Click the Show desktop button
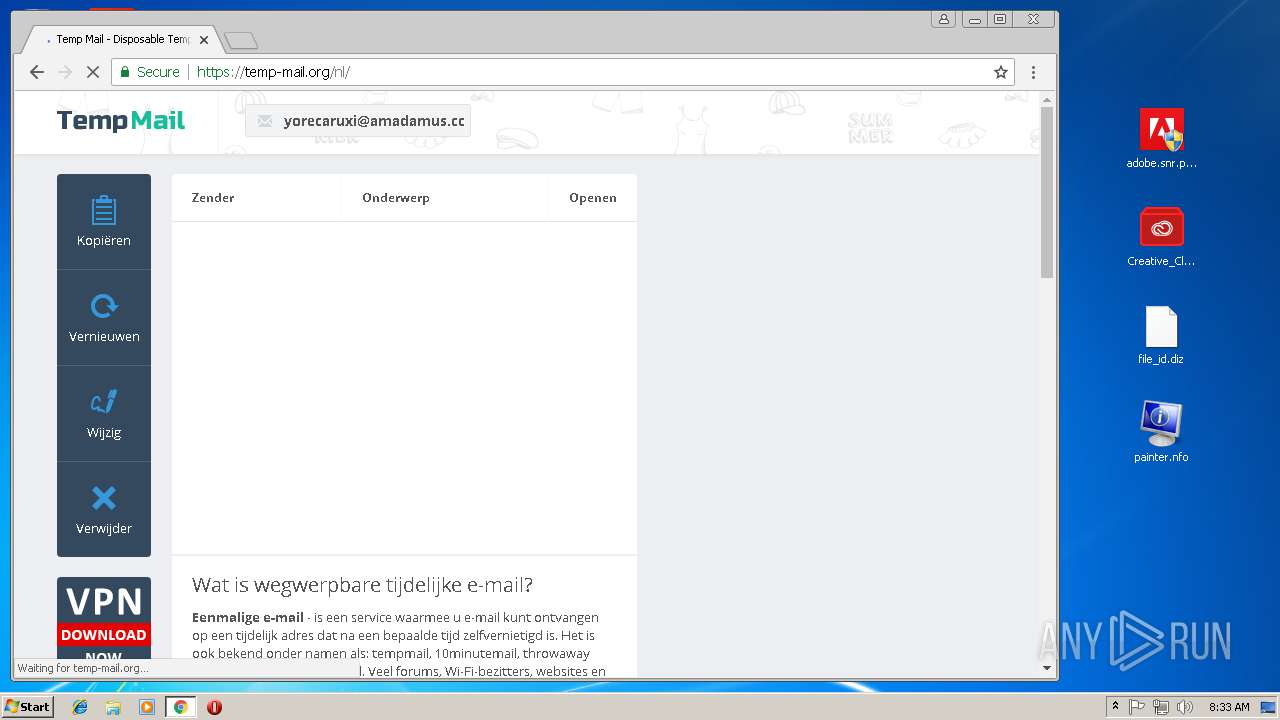Viewport: 1280px width, 720px height. (x=1268, y=707)
